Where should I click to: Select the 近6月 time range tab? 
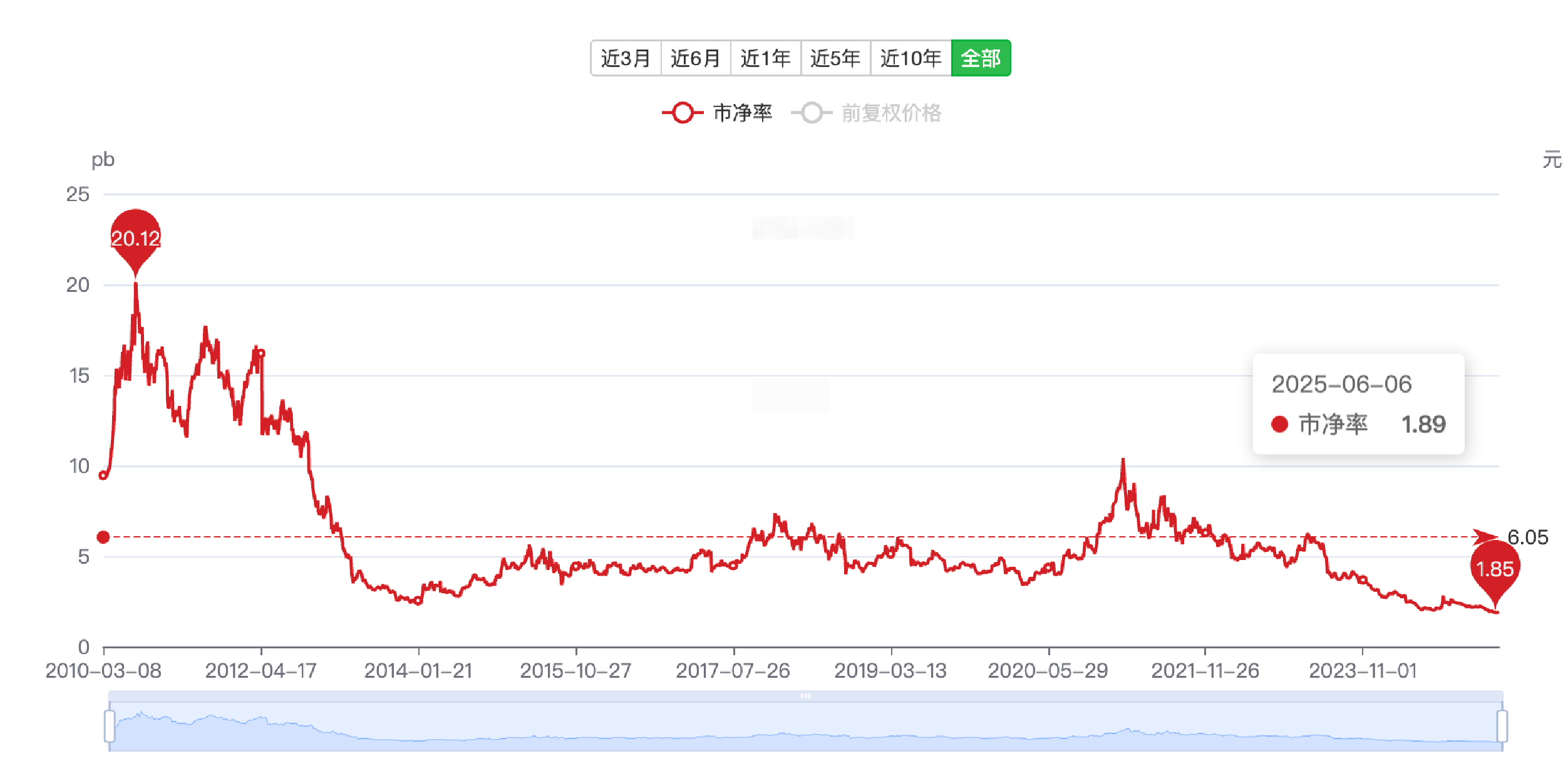click(x=696, y=58)
